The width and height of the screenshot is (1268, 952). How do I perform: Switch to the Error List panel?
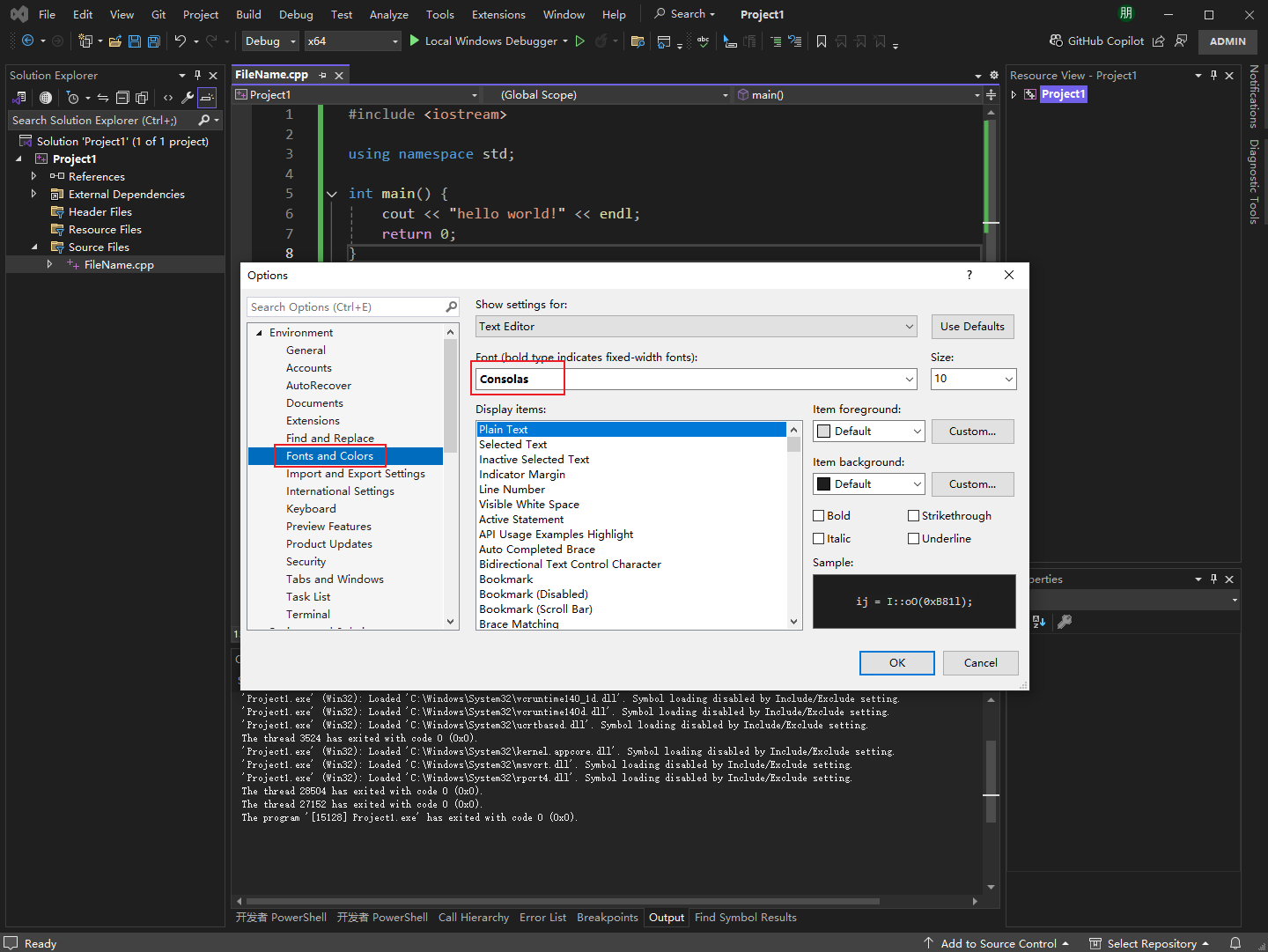[x=542, y=917]
